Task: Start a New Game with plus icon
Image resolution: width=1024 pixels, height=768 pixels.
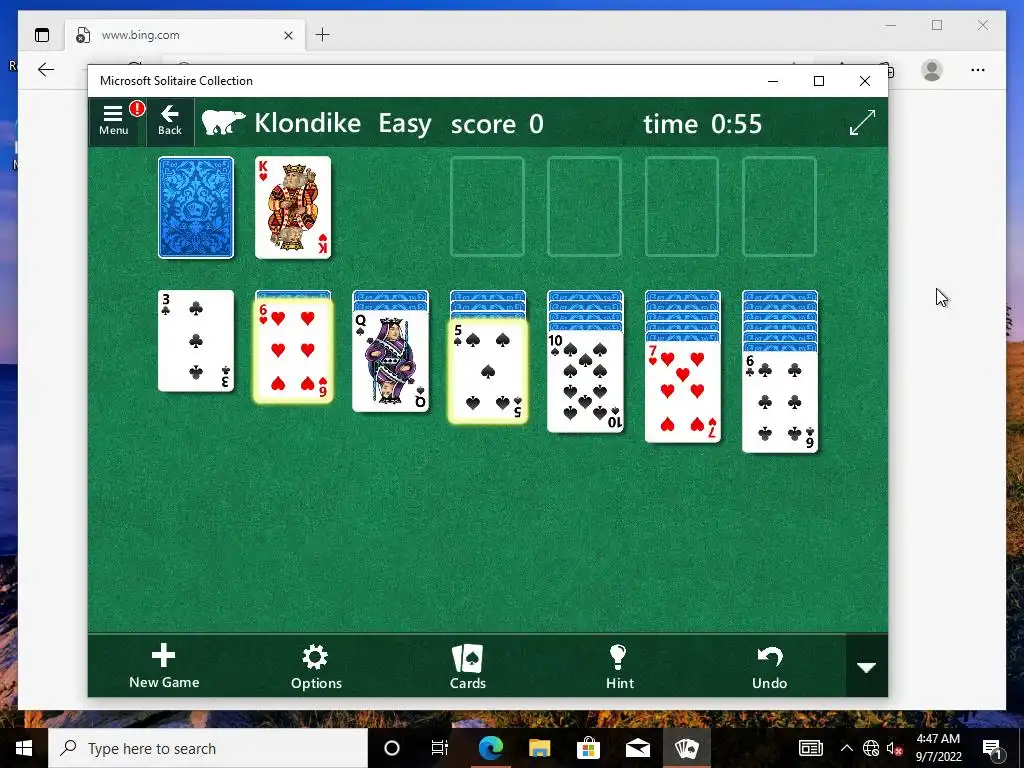Action: tap(164, 666)
